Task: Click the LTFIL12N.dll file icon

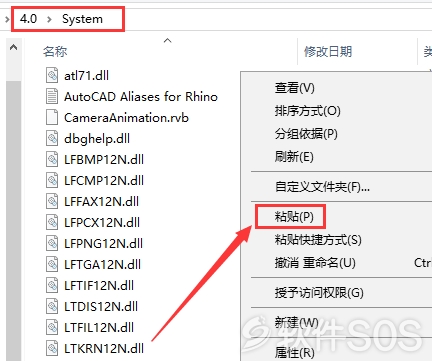Action: pyautogui.click(x=52, y=327)
